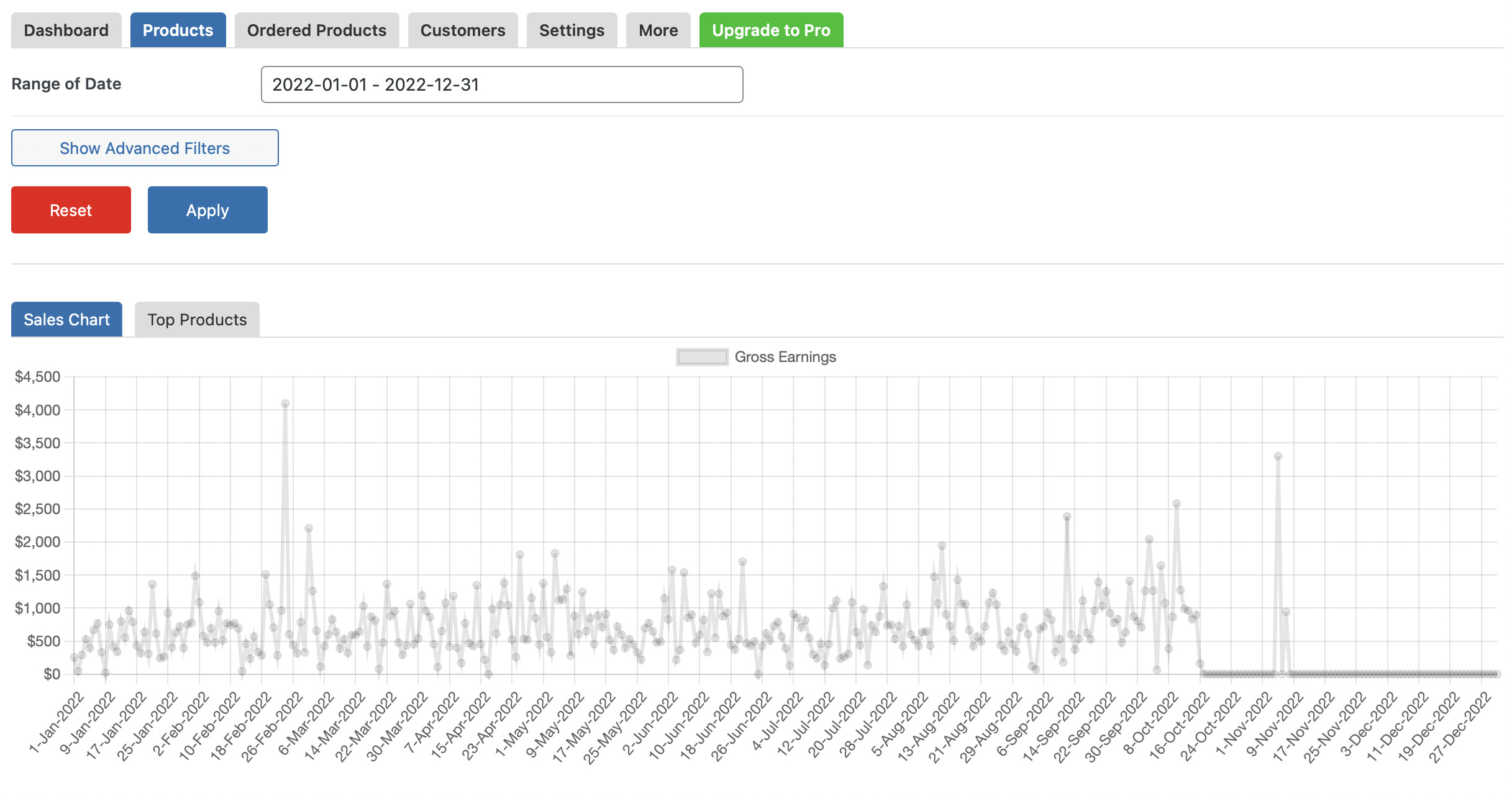Click the $4,500 y-axis label

click(x=38, y=377)
